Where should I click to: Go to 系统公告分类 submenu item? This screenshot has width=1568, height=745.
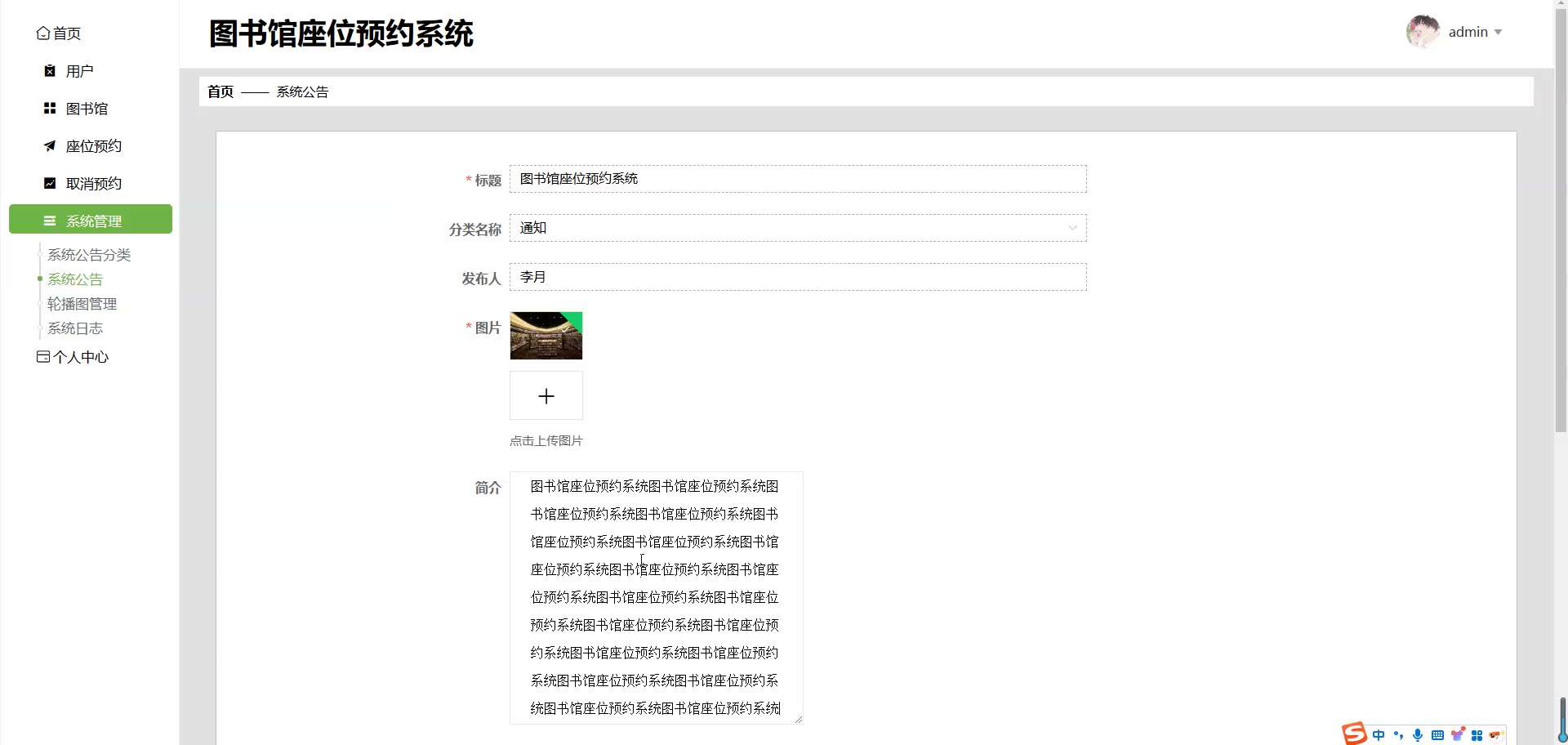coord(89,255)
